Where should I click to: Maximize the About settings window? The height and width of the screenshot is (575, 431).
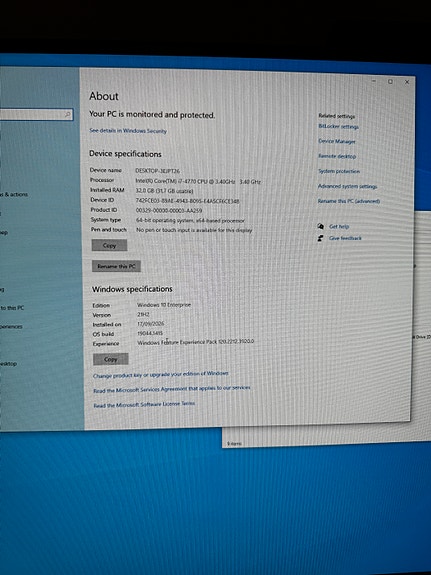pyautogui.click(x=390, y=81)
